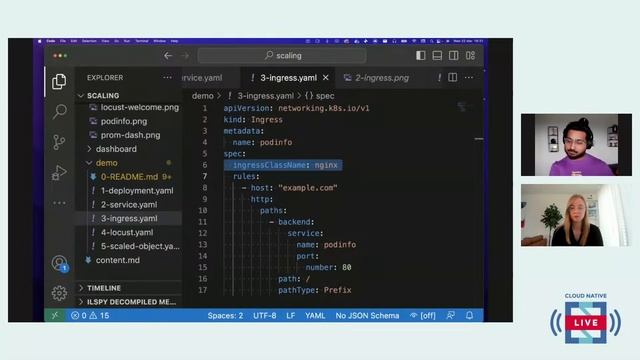Image resolution: width=640 pixels, height=360 pixels.
Task: Toggle the secondary side bar layout icon
Action: (x=453, y=56)
